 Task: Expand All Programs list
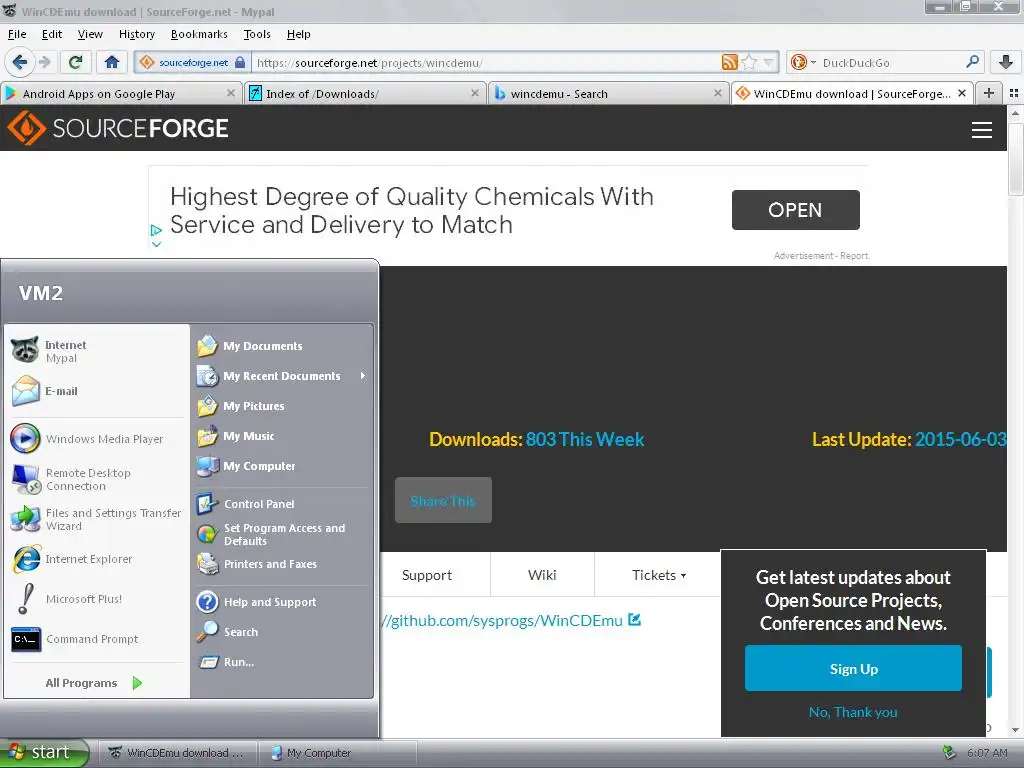tap(95, 682)
